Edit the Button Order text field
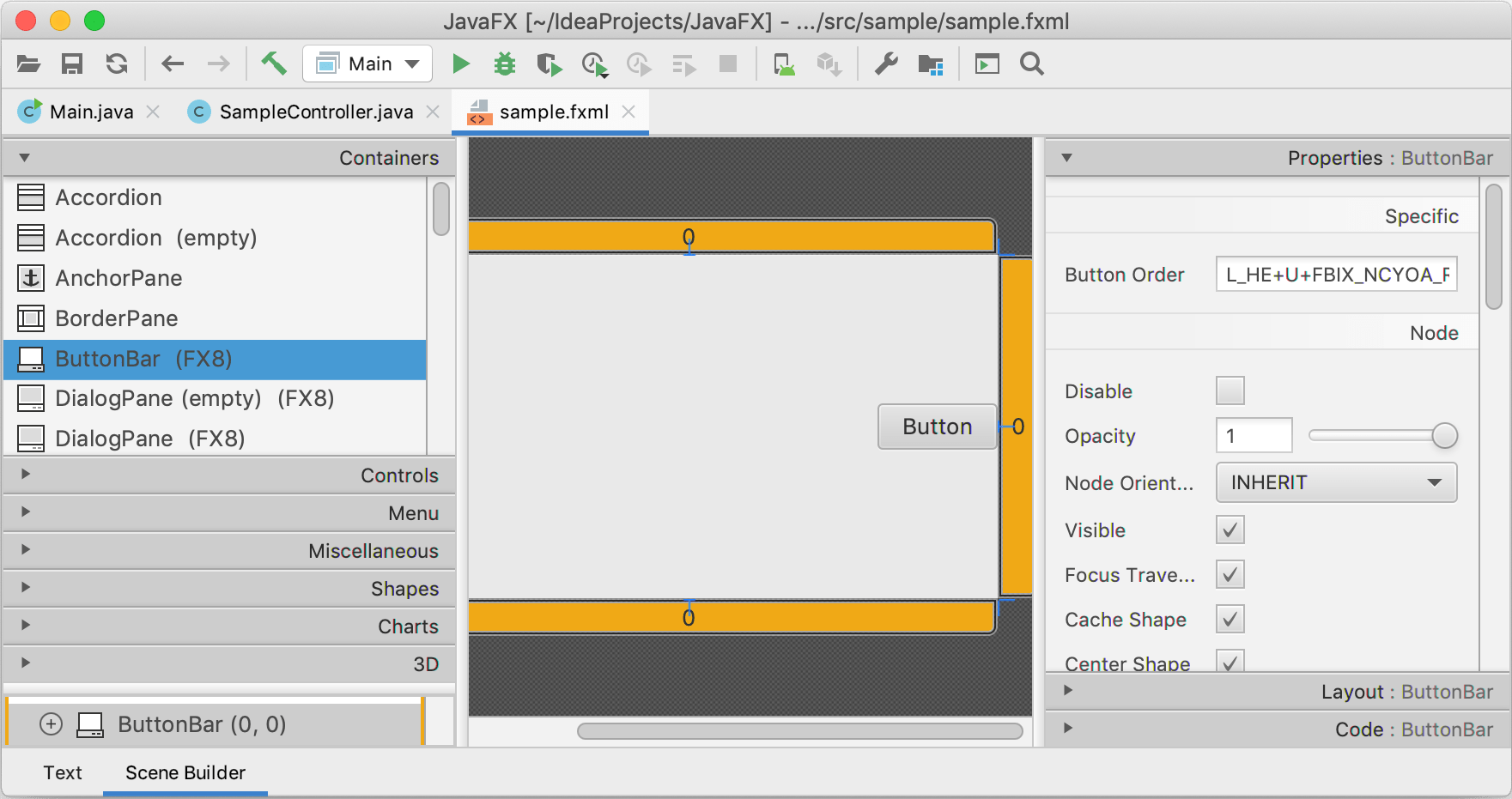The image size is (1512, 799). click(x=1336, y=274)
